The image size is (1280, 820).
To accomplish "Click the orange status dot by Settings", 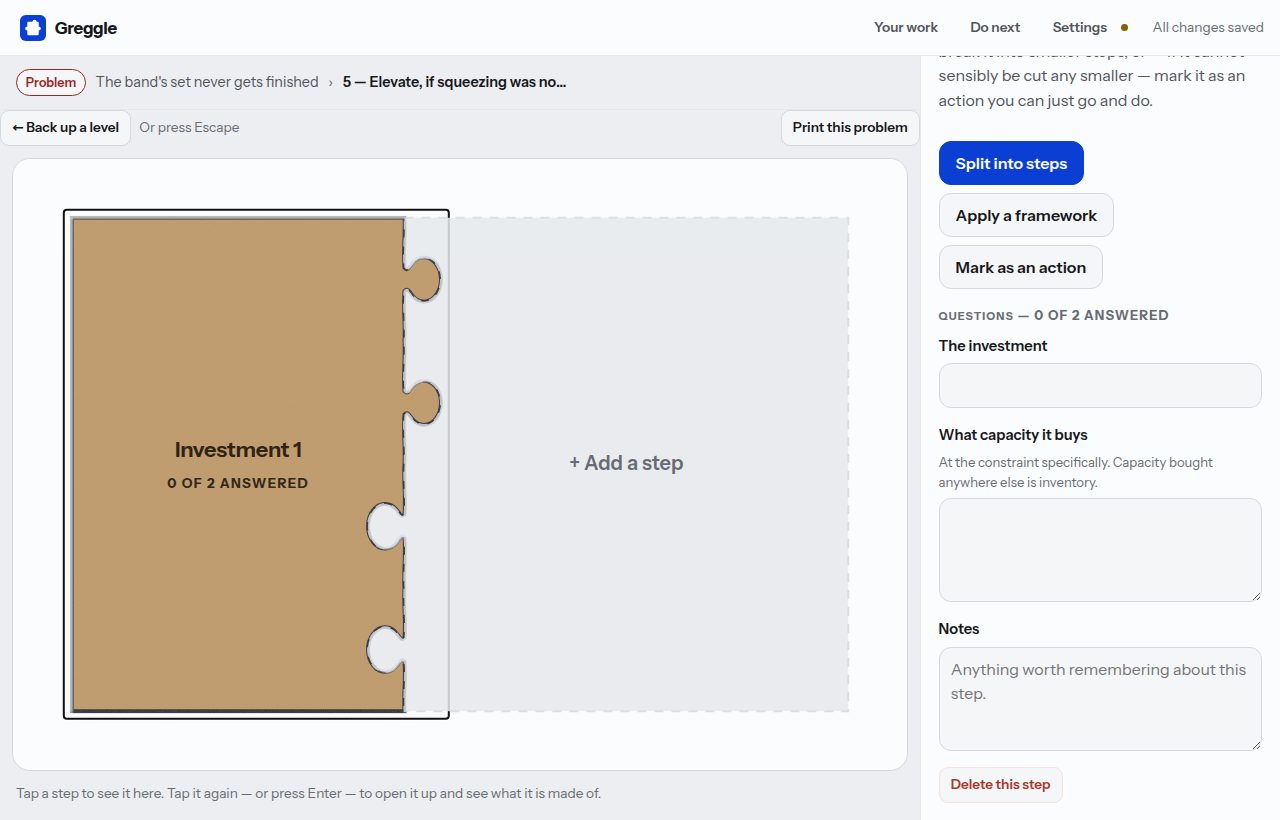I will point(1124,28).
